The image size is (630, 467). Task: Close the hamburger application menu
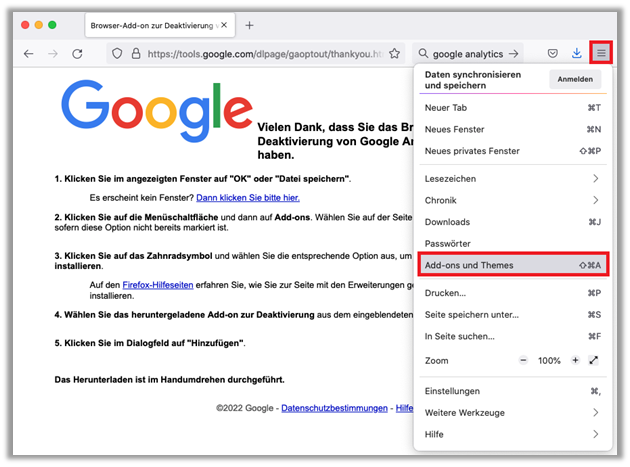coord(600,52)
